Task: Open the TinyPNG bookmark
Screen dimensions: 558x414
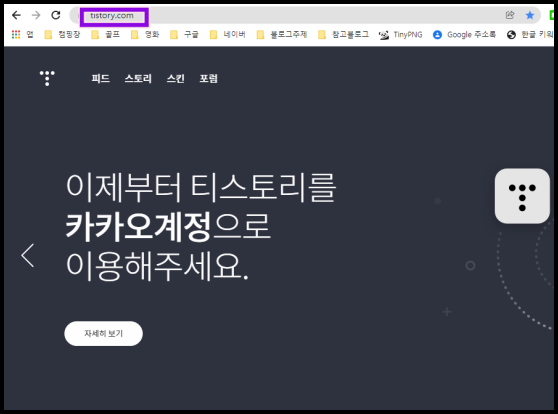Action: [x=401, y=35]
